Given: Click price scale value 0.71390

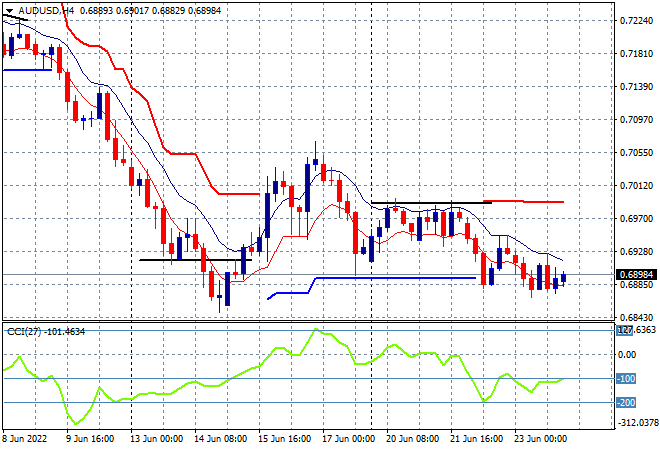Looking at the screenshot, I should 636,86.
